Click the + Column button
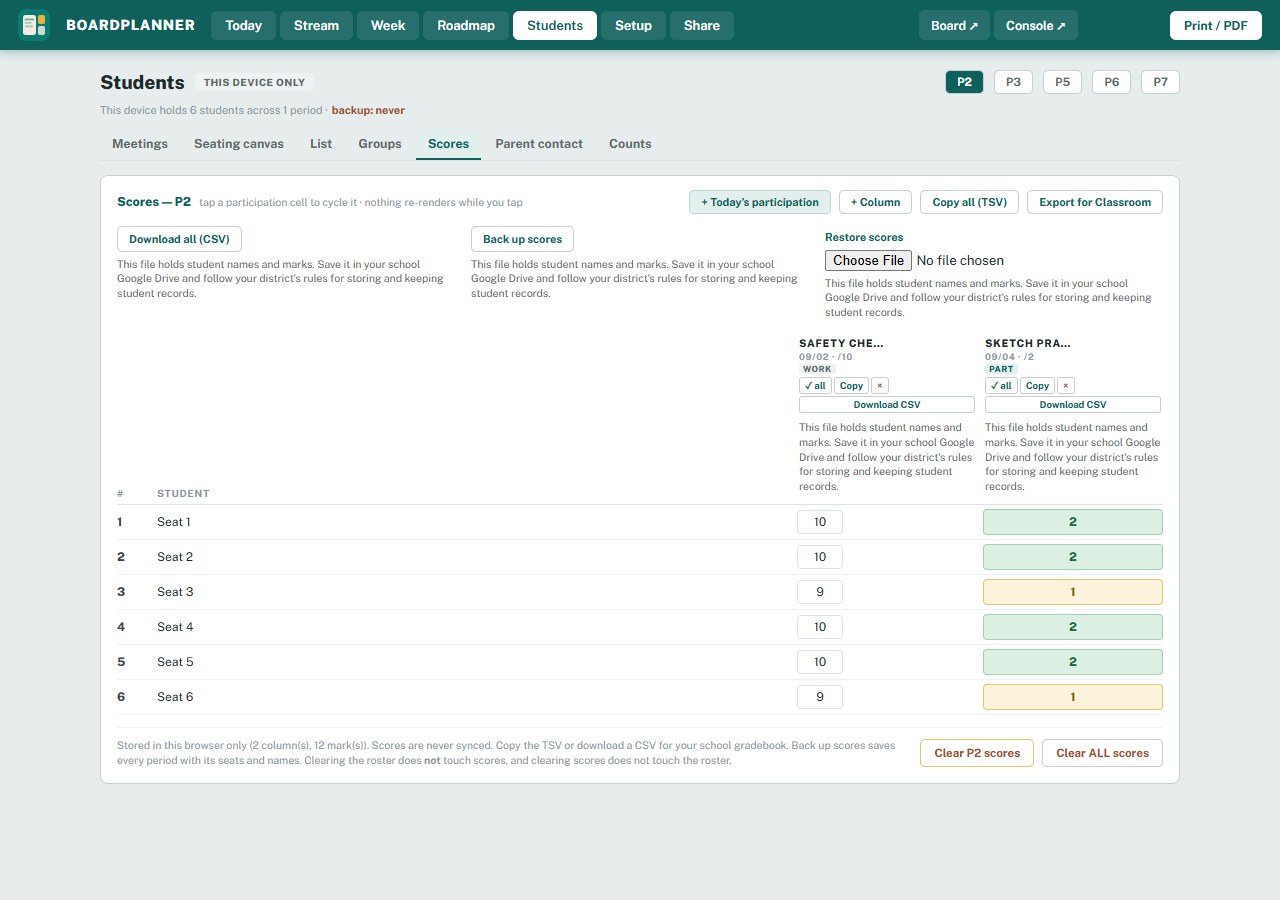1280x900 pixels. click(875, 202)
